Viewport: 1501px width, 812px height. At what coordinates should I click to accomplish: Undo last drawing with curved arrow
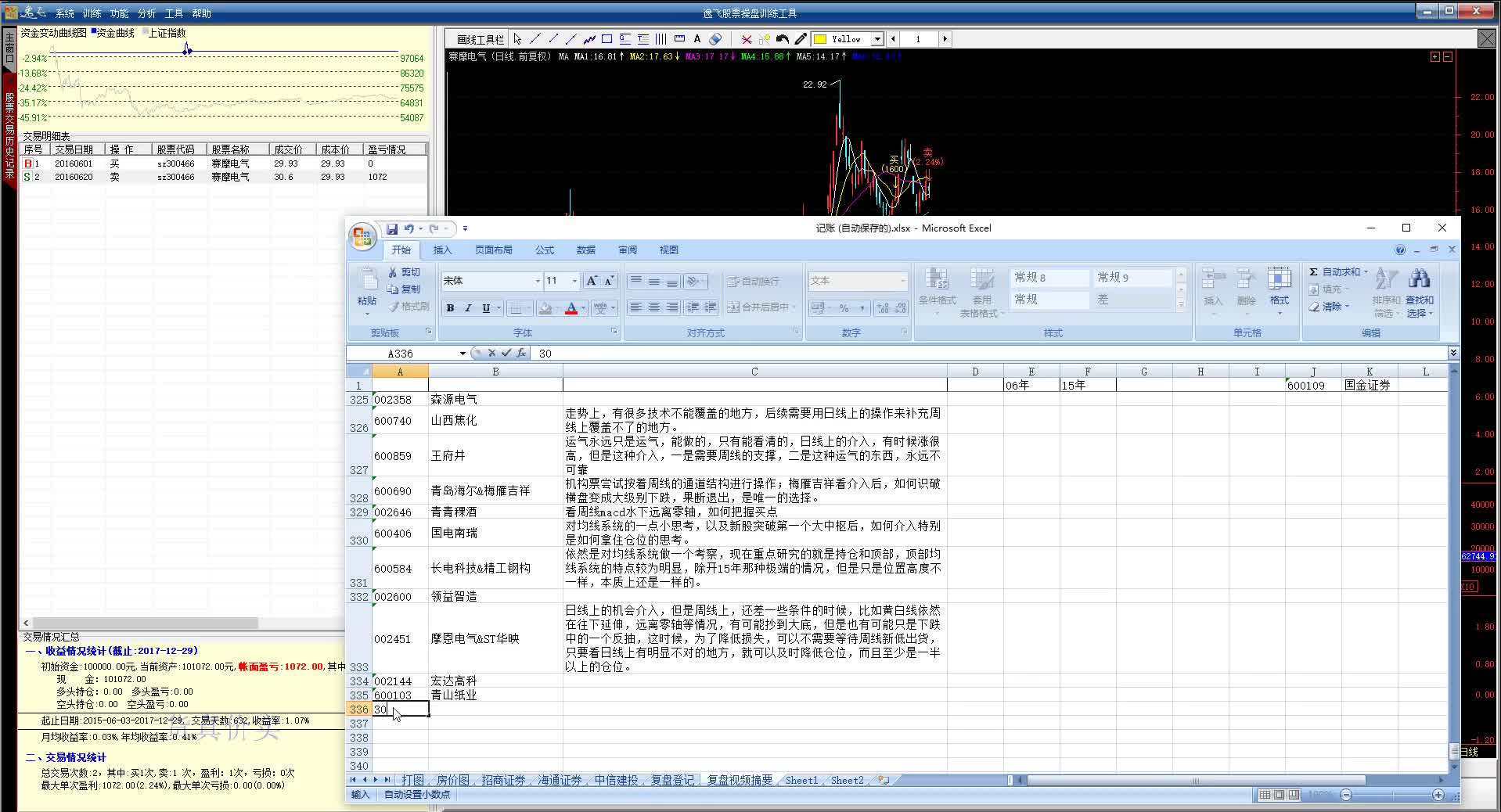[x=782, y=39]
